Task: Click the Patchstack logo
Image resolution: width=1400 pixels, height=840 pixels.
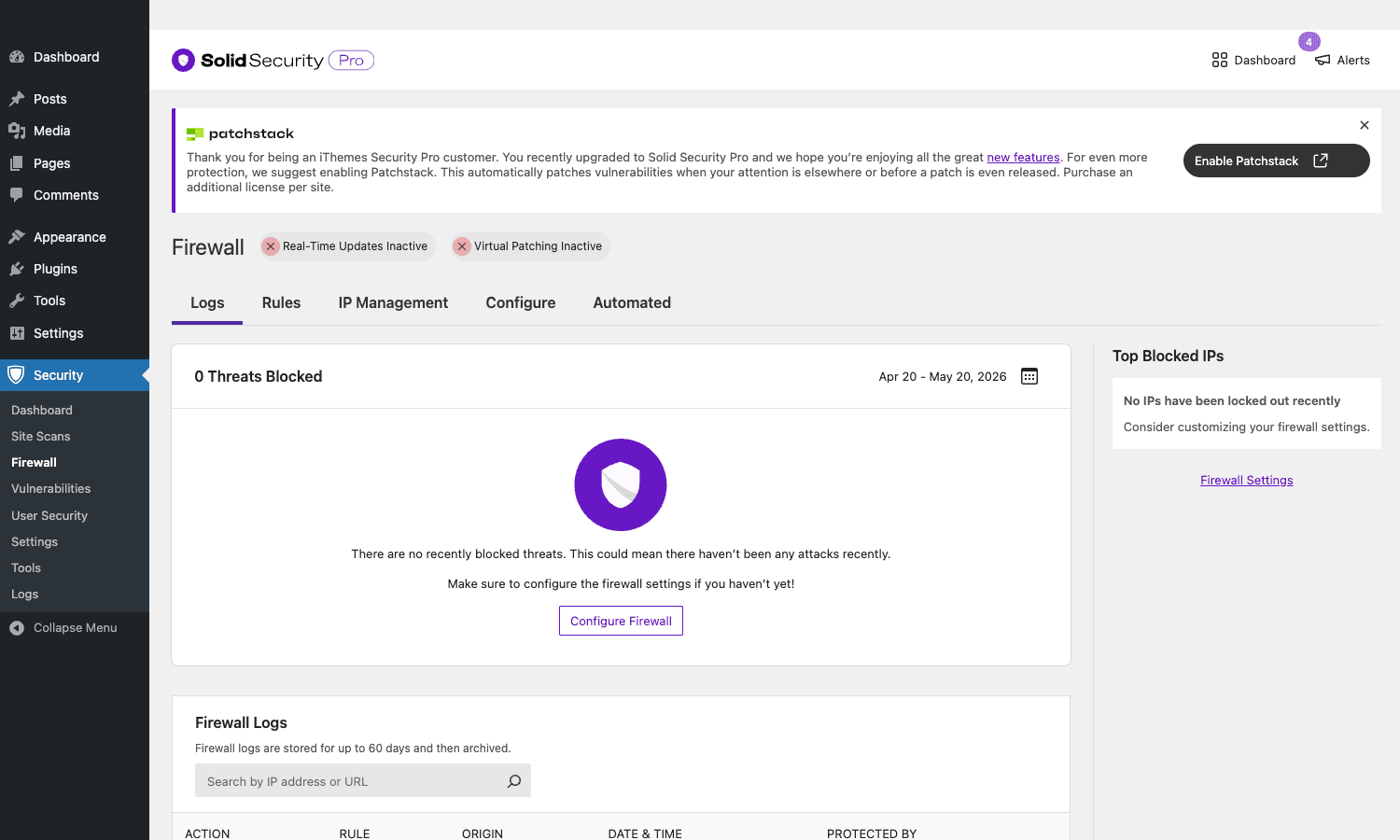Action: pyautogui.click(x=240, y=133)
